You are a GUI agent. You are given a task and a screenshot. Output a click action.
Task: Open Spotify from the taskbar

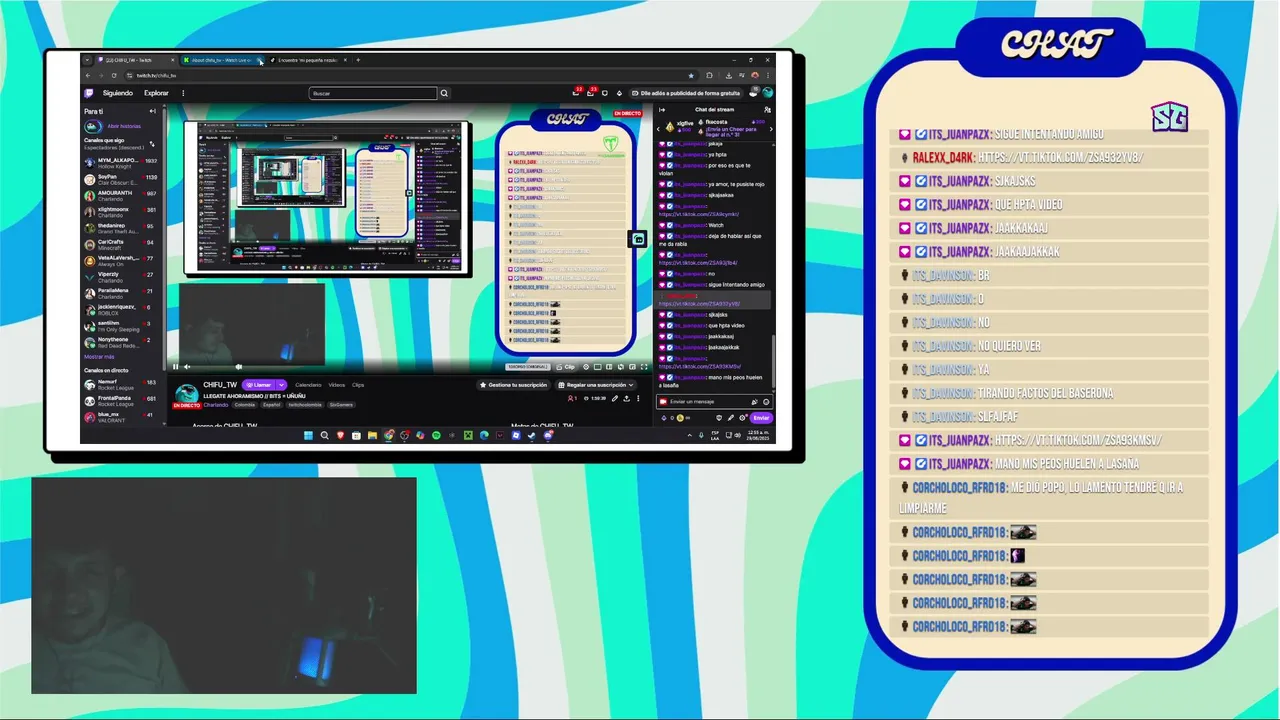coord(436,435)
